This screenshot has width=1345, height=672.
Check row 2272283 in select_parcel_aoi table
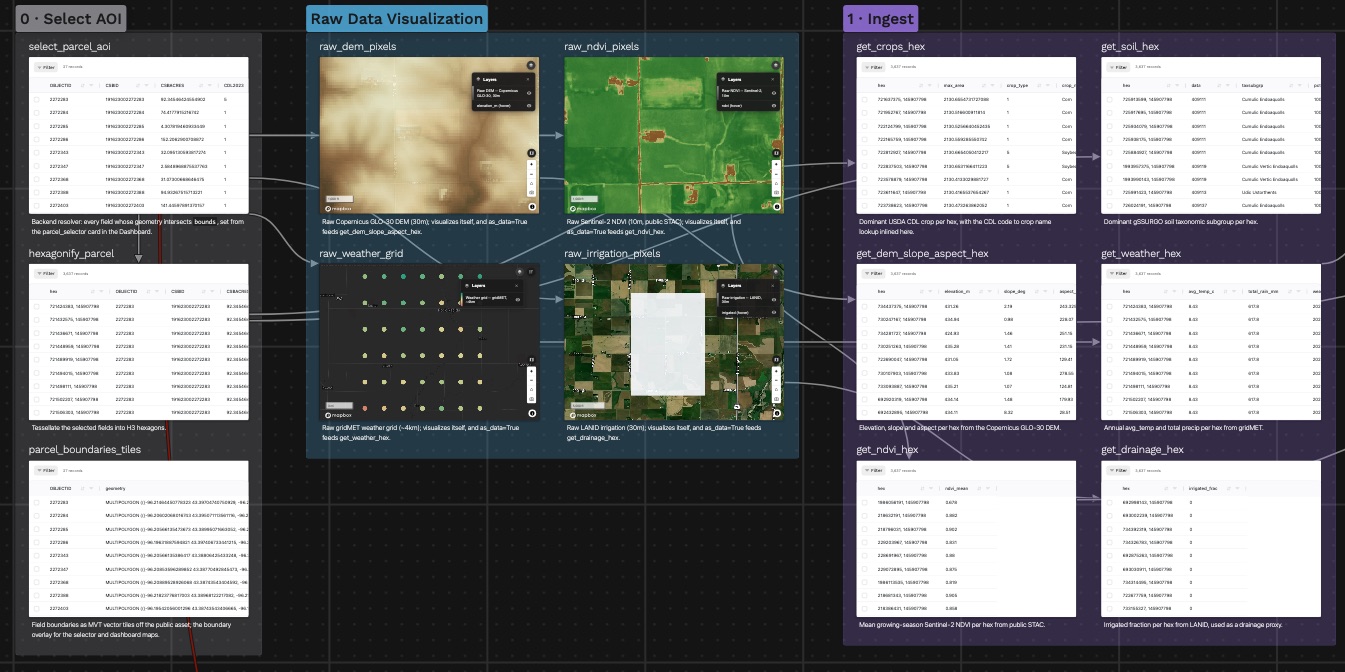pos(37,100)
